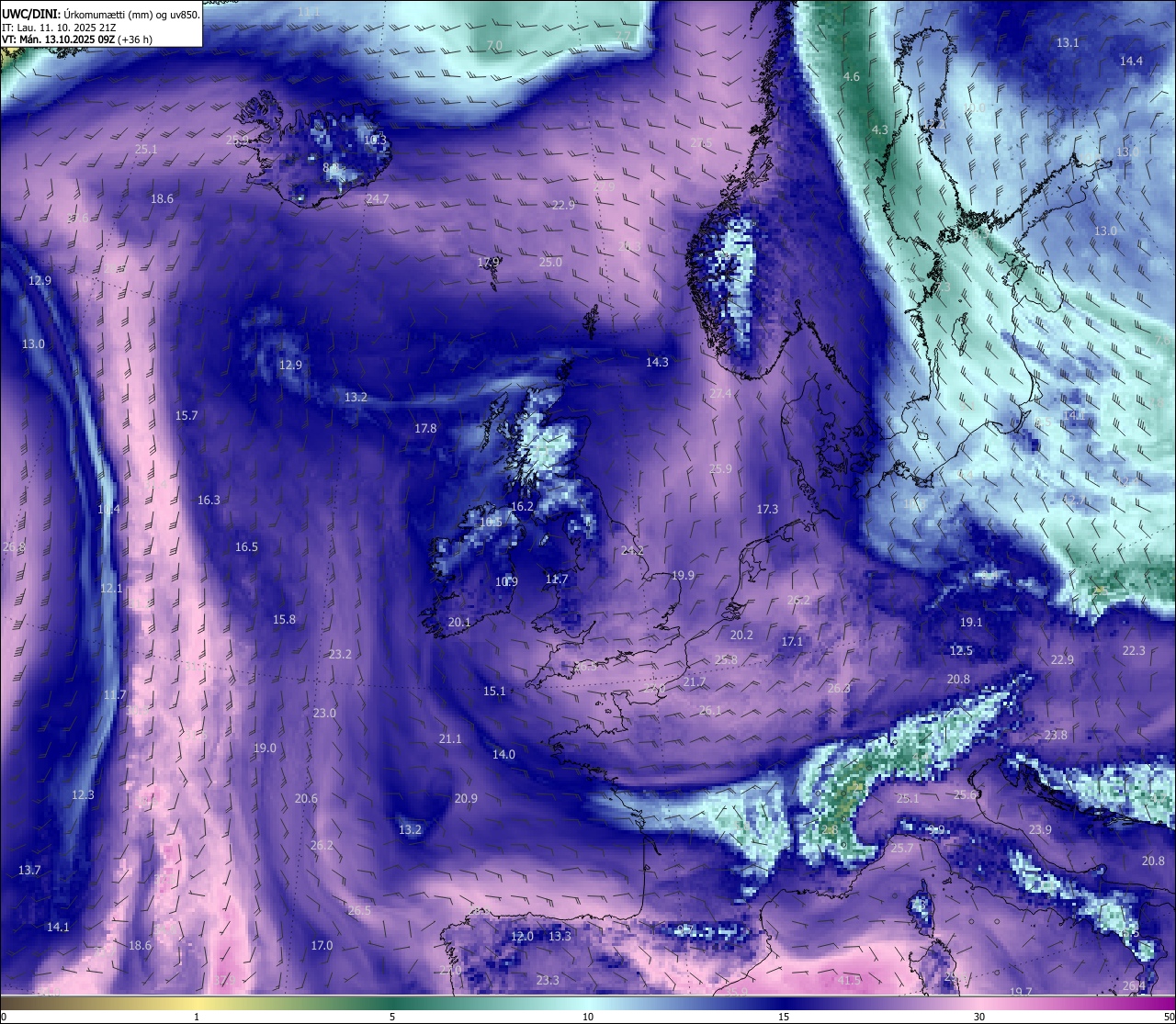Click the map value '26.1'
The height and width of the screenshot is (1024, 1176).
click(x=710, y=710)
